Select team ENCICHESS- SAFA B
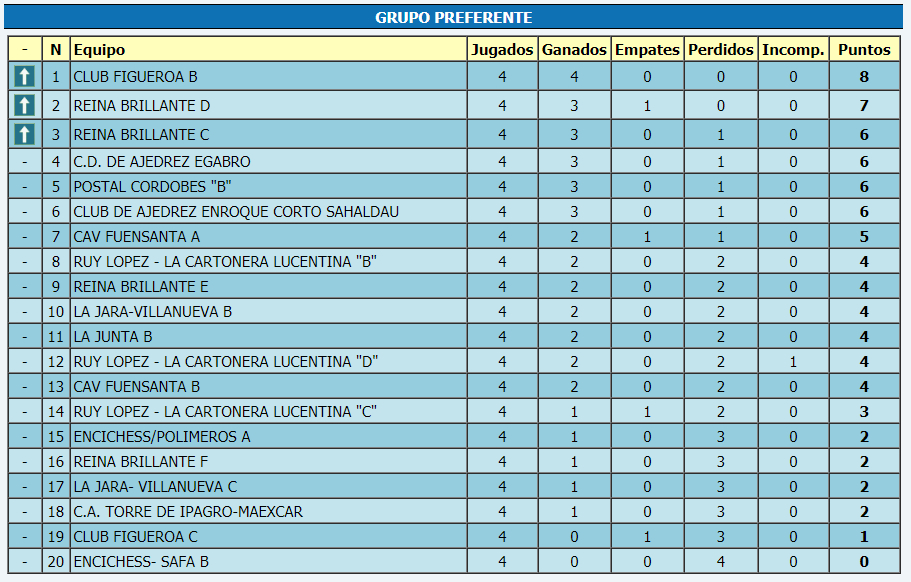The height and width of the screenshot is (582, 911). point(141,561)
